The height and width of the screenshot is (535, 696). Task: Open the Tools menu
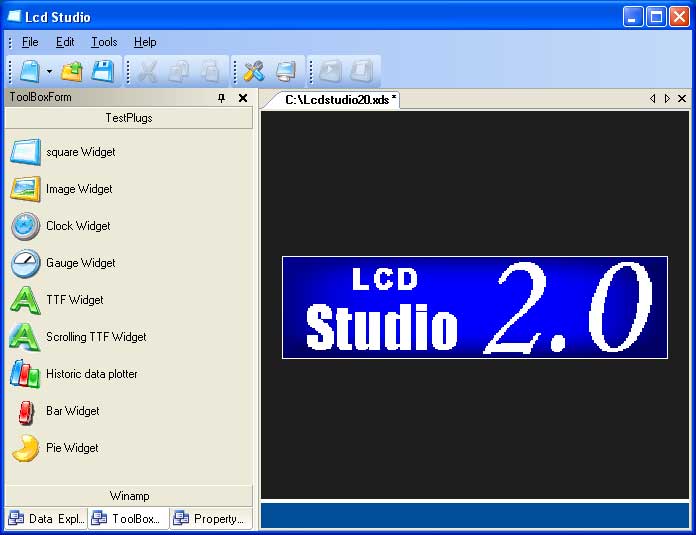[104, 42]
